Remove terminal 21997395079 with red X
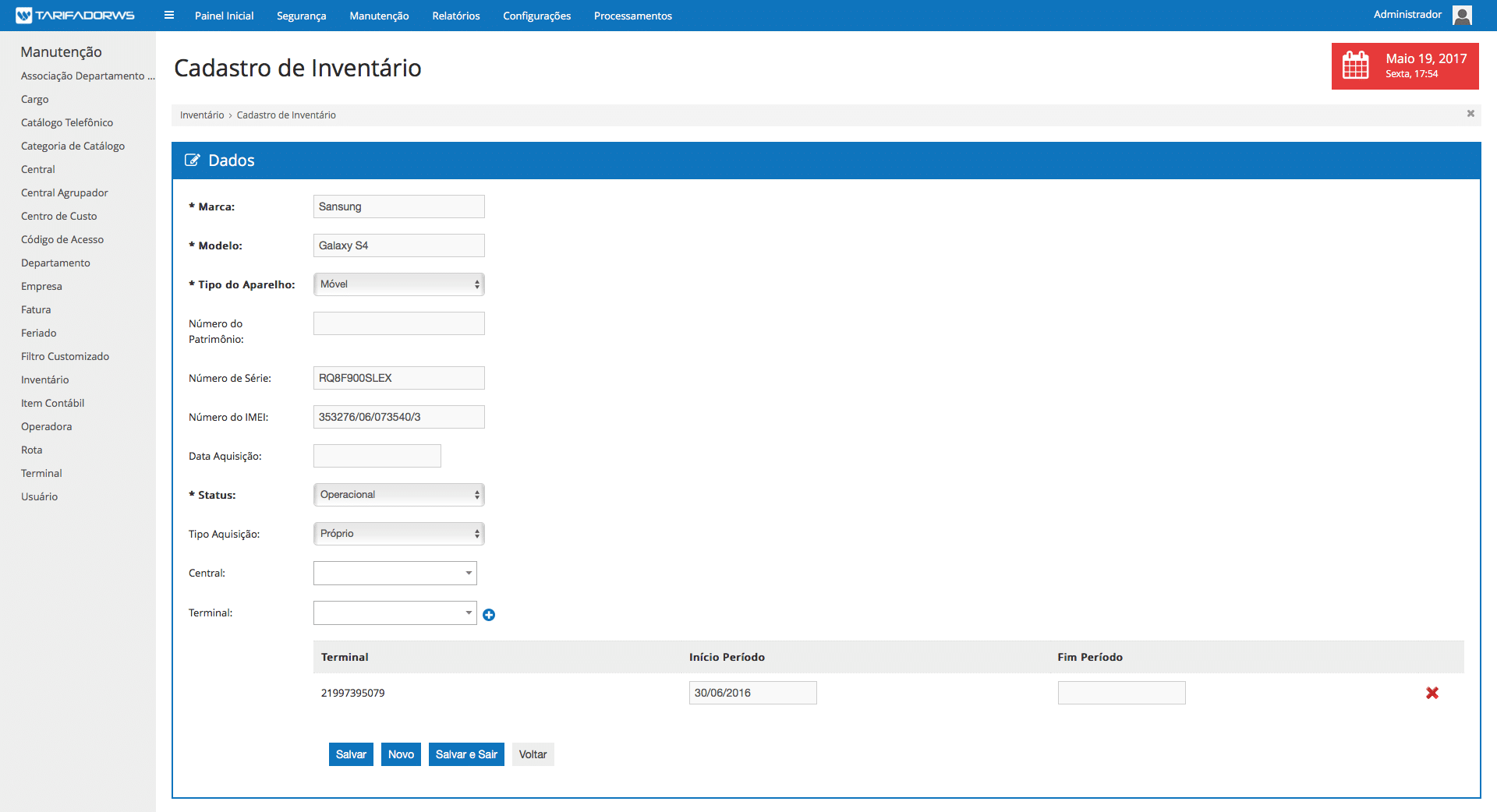The image size is (1497, 812). pyautogui.click(x=1432, y=693)
